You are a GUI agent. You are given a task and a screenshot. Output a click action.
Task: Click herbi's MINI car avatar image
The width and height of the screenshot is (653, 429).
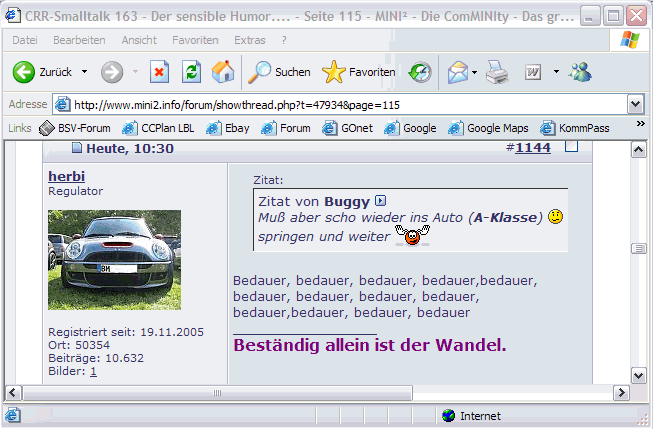114,260
